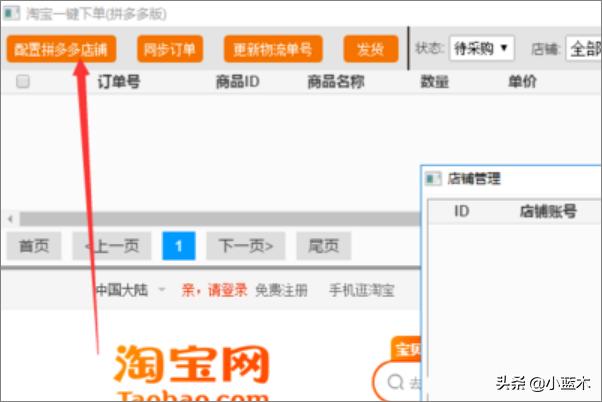The width and height of the screenshot is (602, 402).
Task: Select page 1 in pagination
Action: (179, 246)
